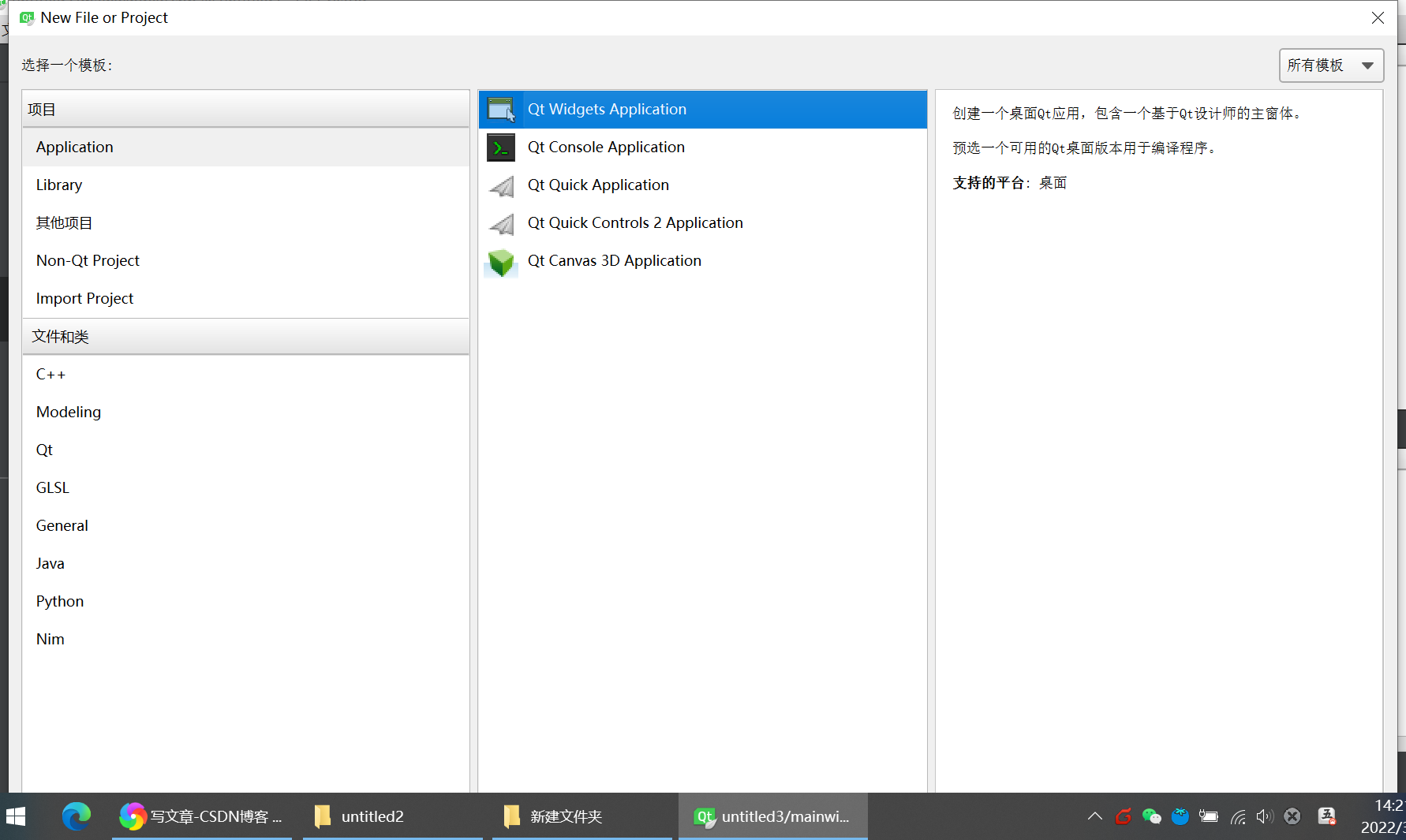Click the network signal icon in the tray
This screenshot has width=1406, height=840.
[x=1237, y=816]
